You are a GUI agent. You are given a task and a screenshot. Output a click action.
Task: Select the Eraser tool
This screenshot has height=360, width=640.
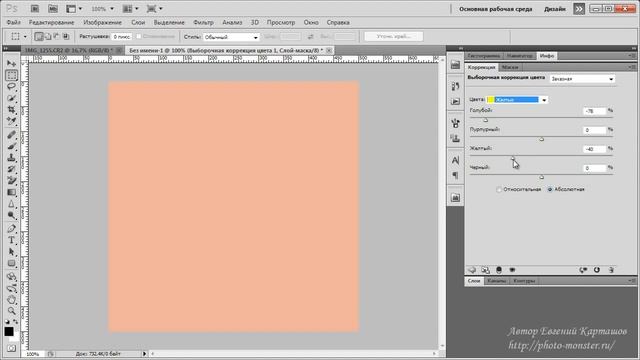[11, 180]
